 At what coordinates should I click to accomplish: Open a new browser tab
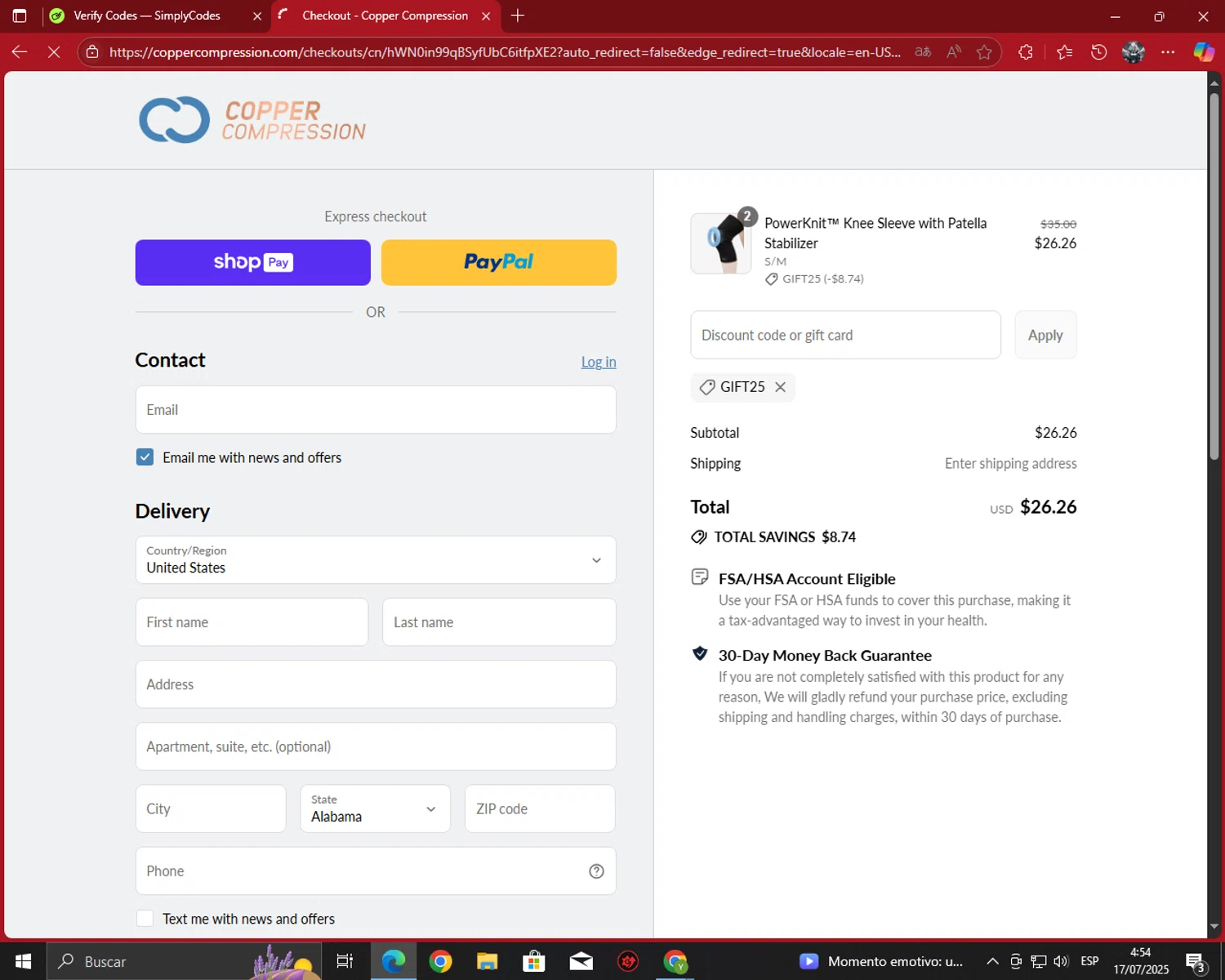coord(518,16)
